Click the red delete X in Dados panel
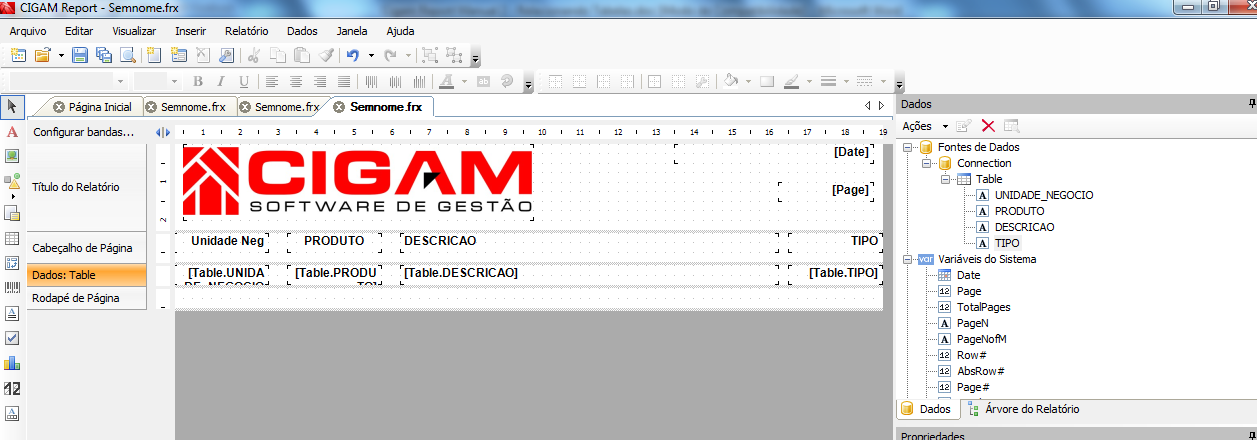The width and height of the screenshot is (1257, 440). 988,126
